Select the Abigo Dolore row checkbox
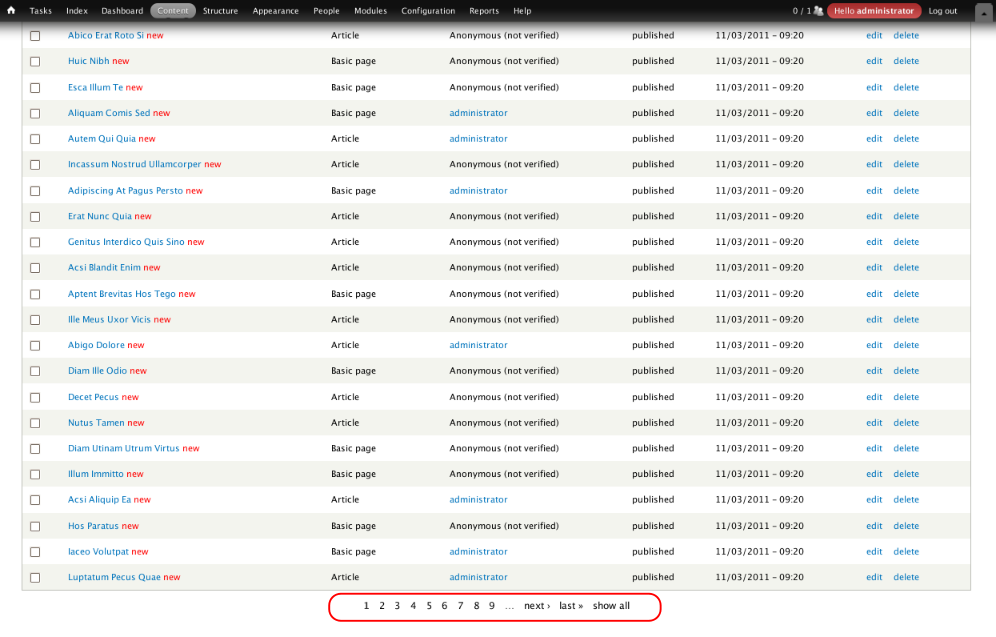The height and width of the screenshot is (637, 996). [35, 345]
